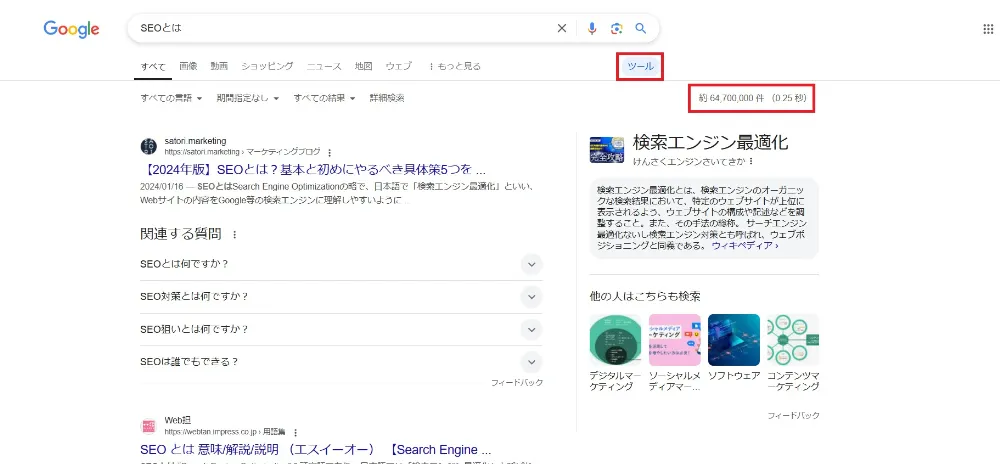Open options dots next to Web担 result
This screenshot has height=464, width=1000.
pos(295,432)
